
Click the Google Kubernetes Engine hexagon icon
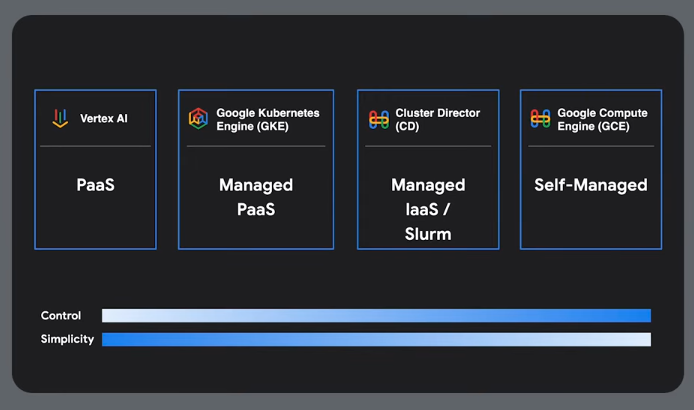coord(198,119)
